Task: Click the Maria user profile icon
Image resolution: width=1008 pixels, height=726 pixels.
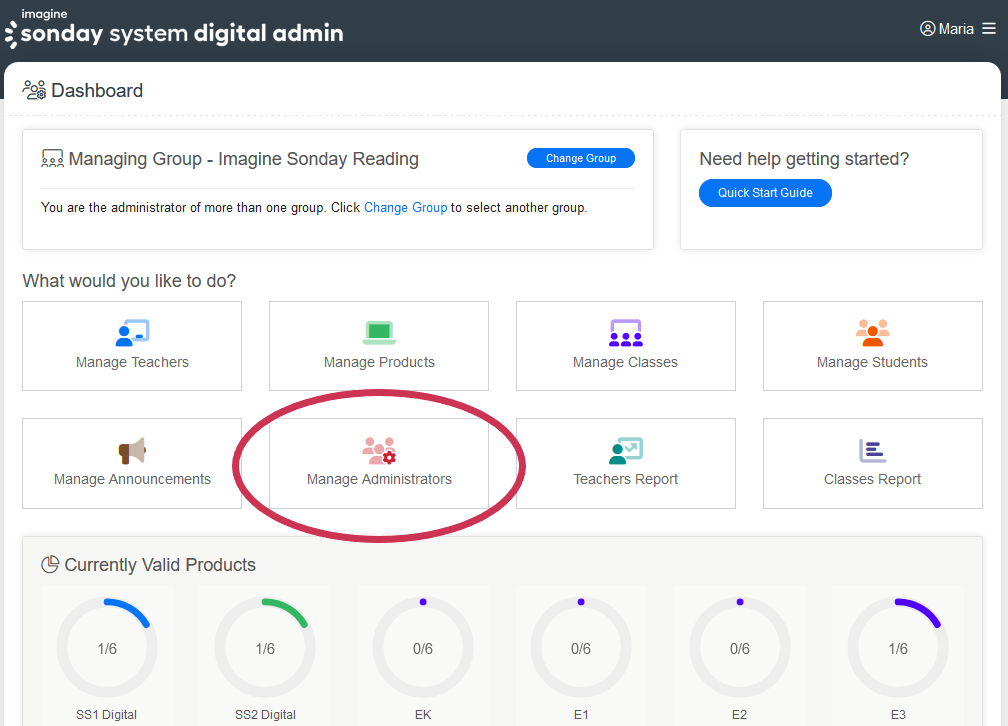Action: 927,29
